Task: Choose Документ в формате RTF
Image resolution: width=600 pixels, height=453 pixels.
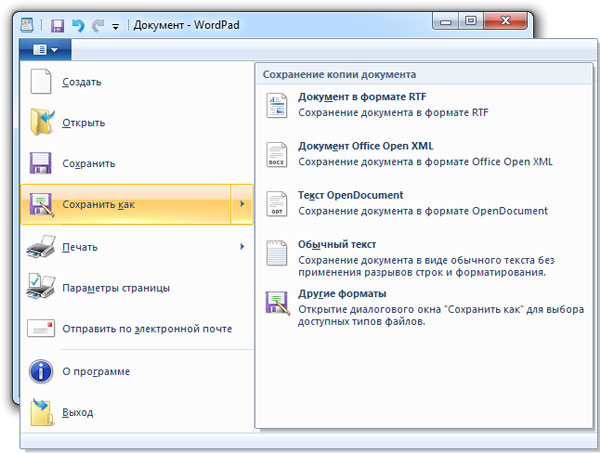Action: point(424,105)
